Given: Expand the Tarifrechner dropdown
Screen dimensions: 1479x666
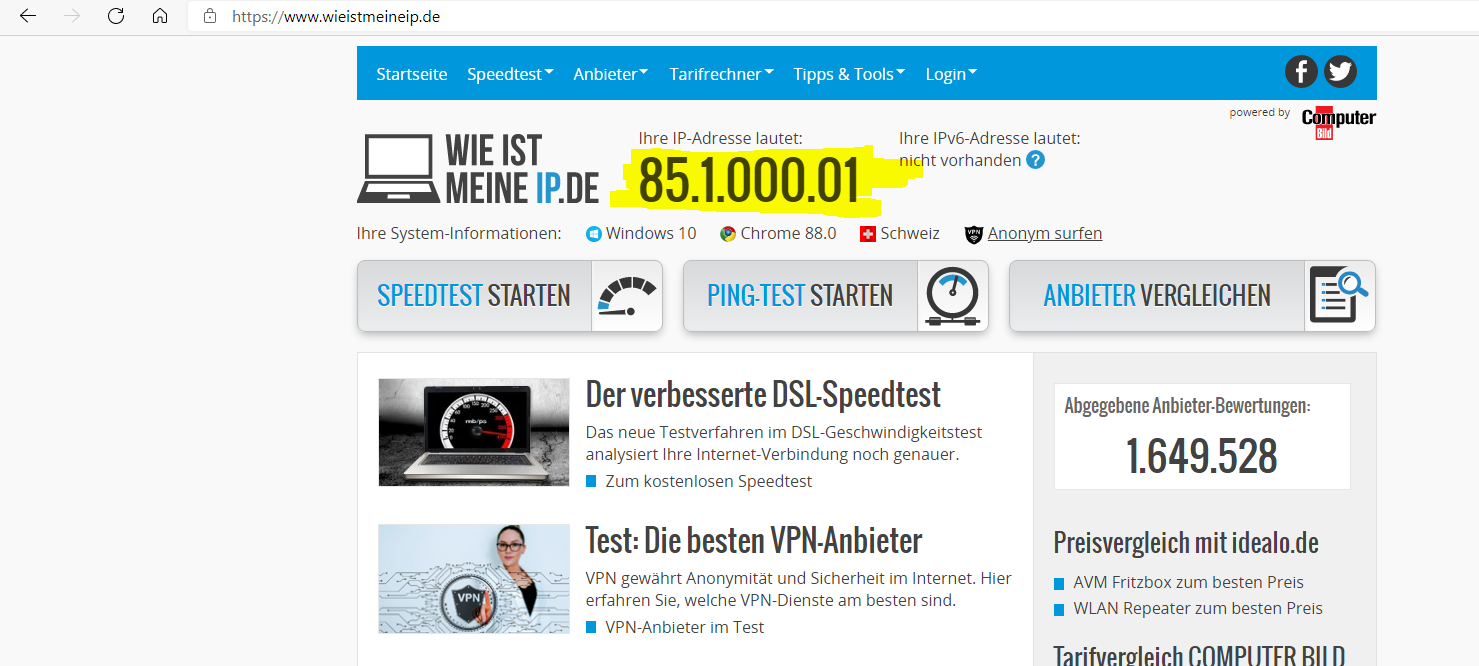Looking at the screenshot, I should point(721,74).
